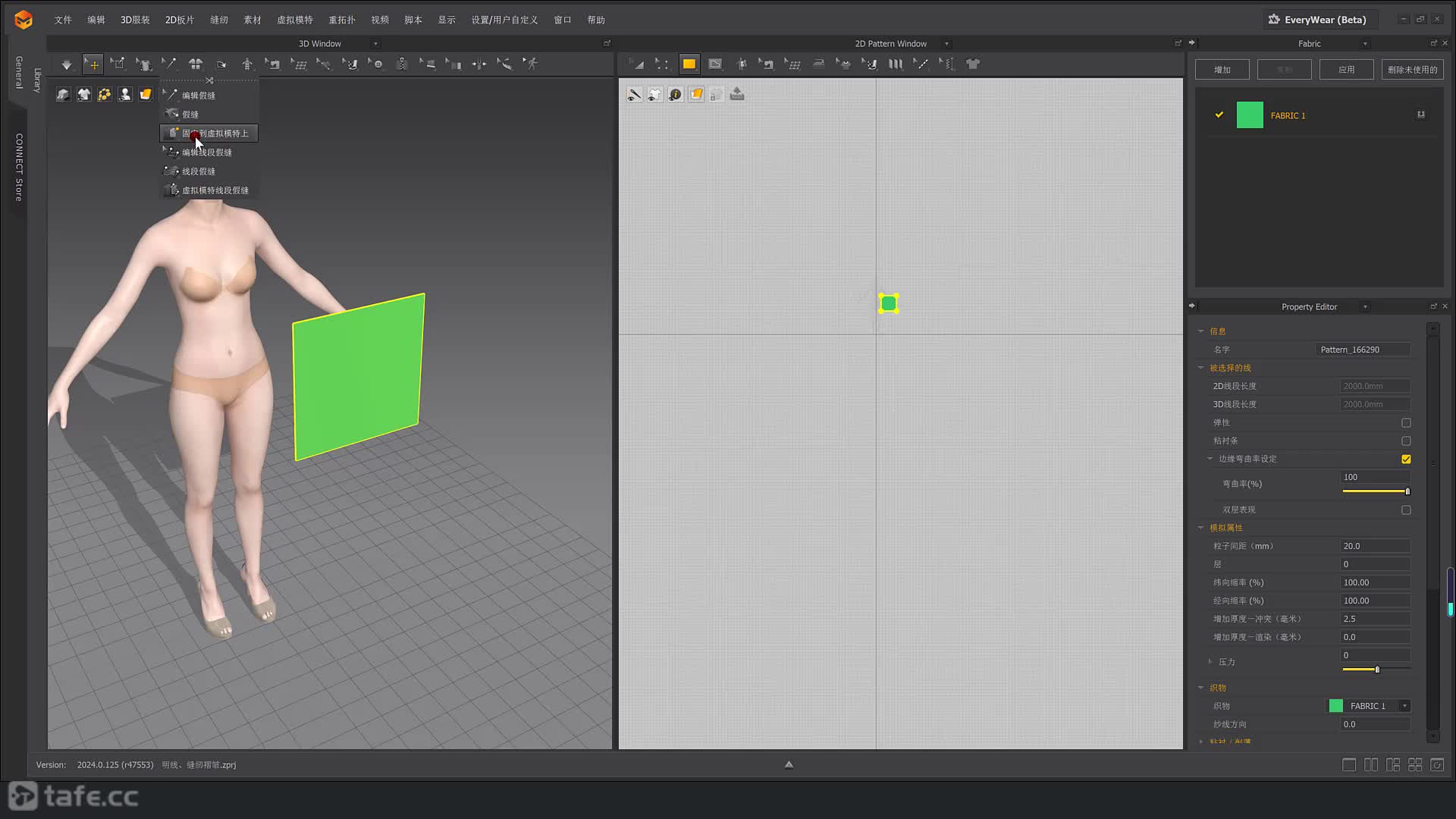This screenshot has width=1456, height=819.
Task: Collapse the 模拟属性 section
Action: click(1200, 528)
